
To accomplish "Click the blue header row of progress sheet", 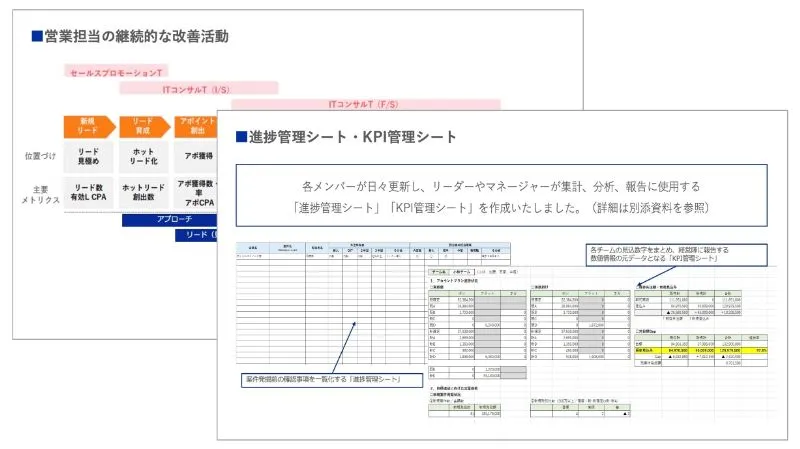I will click(373, 247).
